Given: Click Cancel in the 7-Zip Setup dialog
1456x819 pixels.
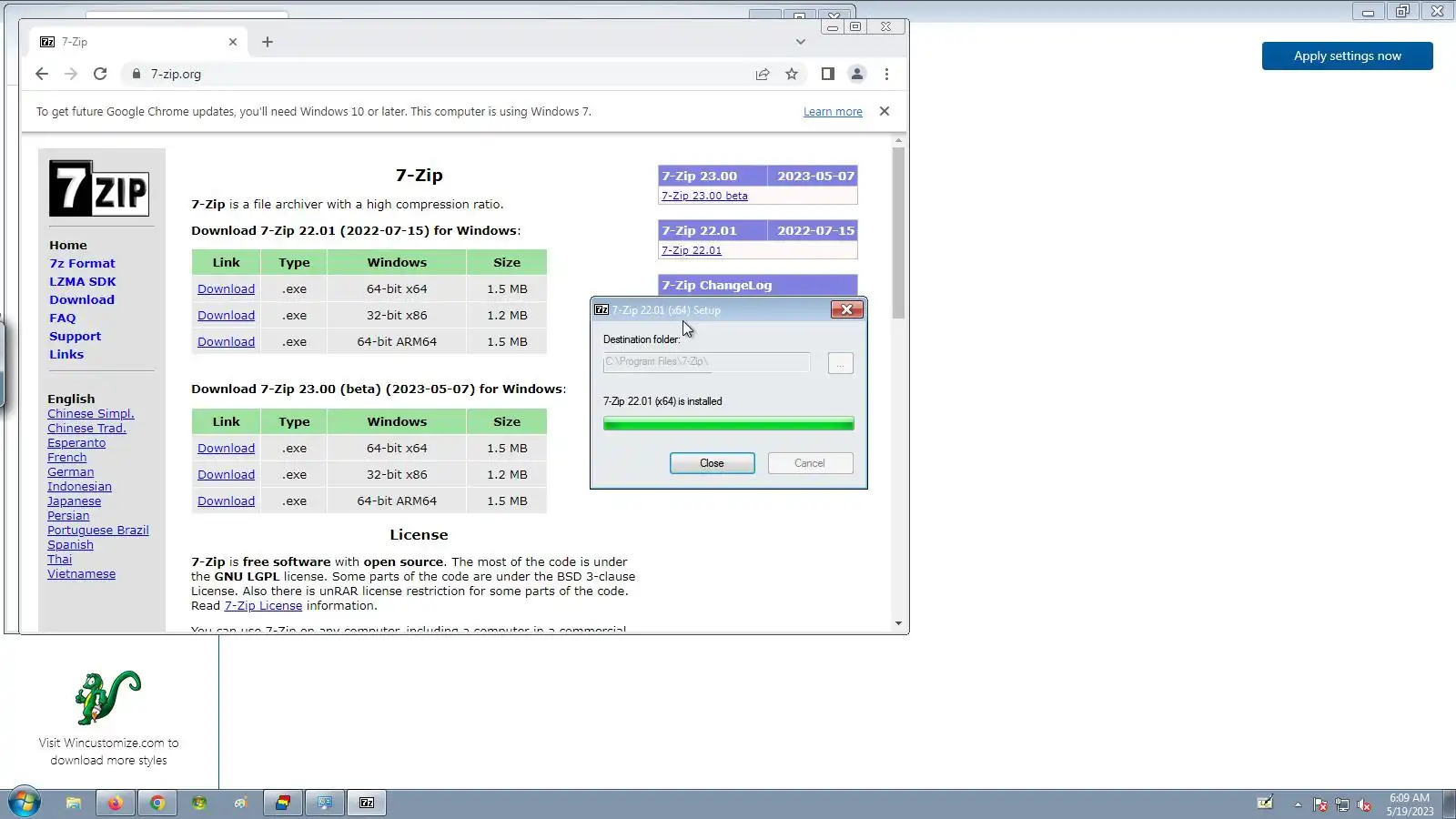Looking at the screenshot, I should (x=810, y=463).
